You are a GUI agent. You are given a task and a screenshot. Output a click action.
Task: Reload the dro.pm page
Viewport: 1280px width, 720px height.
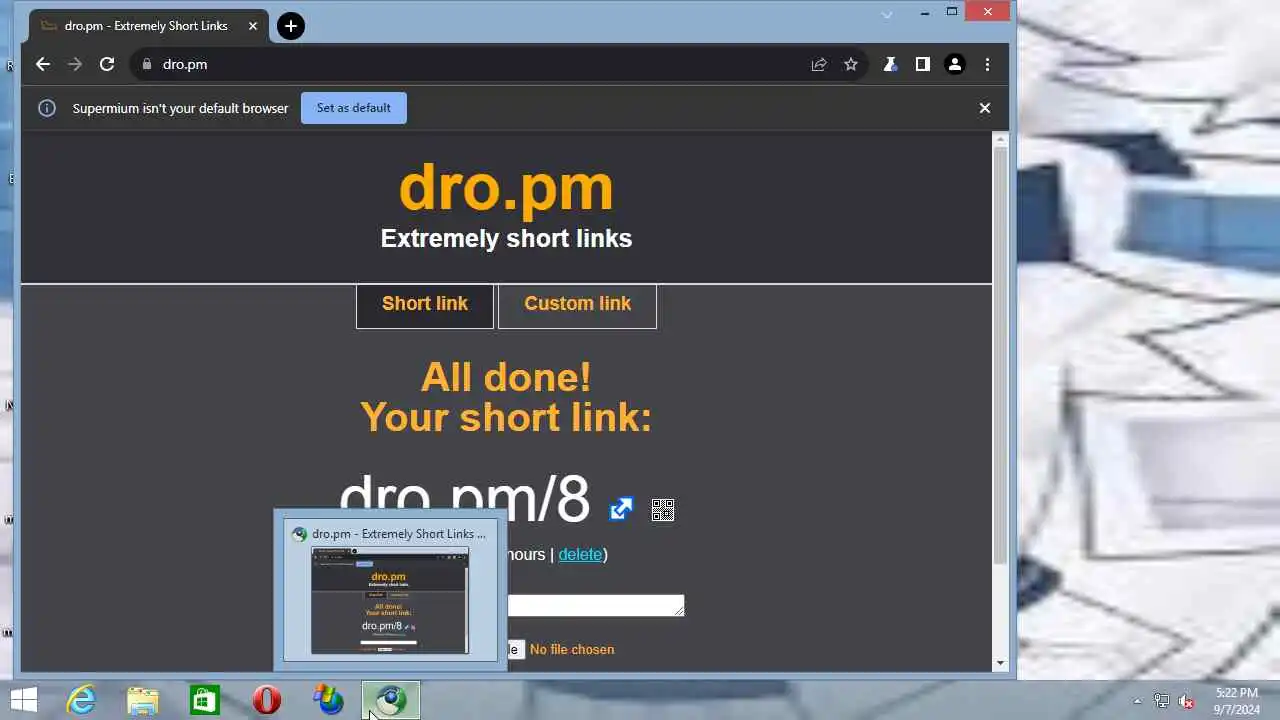(x=107, y=64)
